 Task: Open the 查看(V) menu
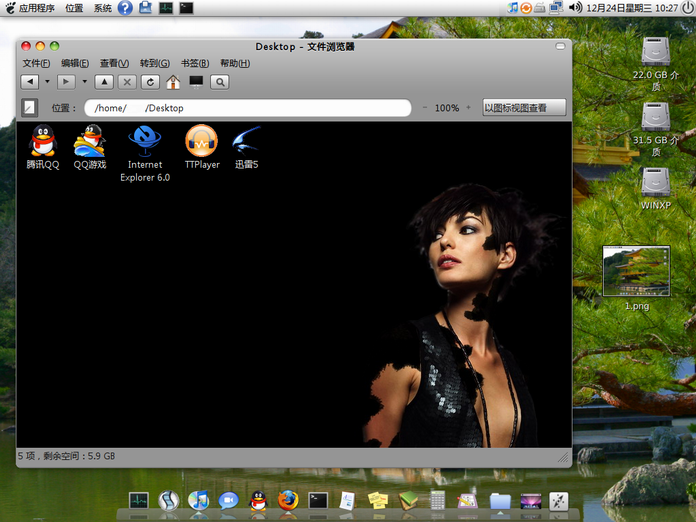[114, 63]
